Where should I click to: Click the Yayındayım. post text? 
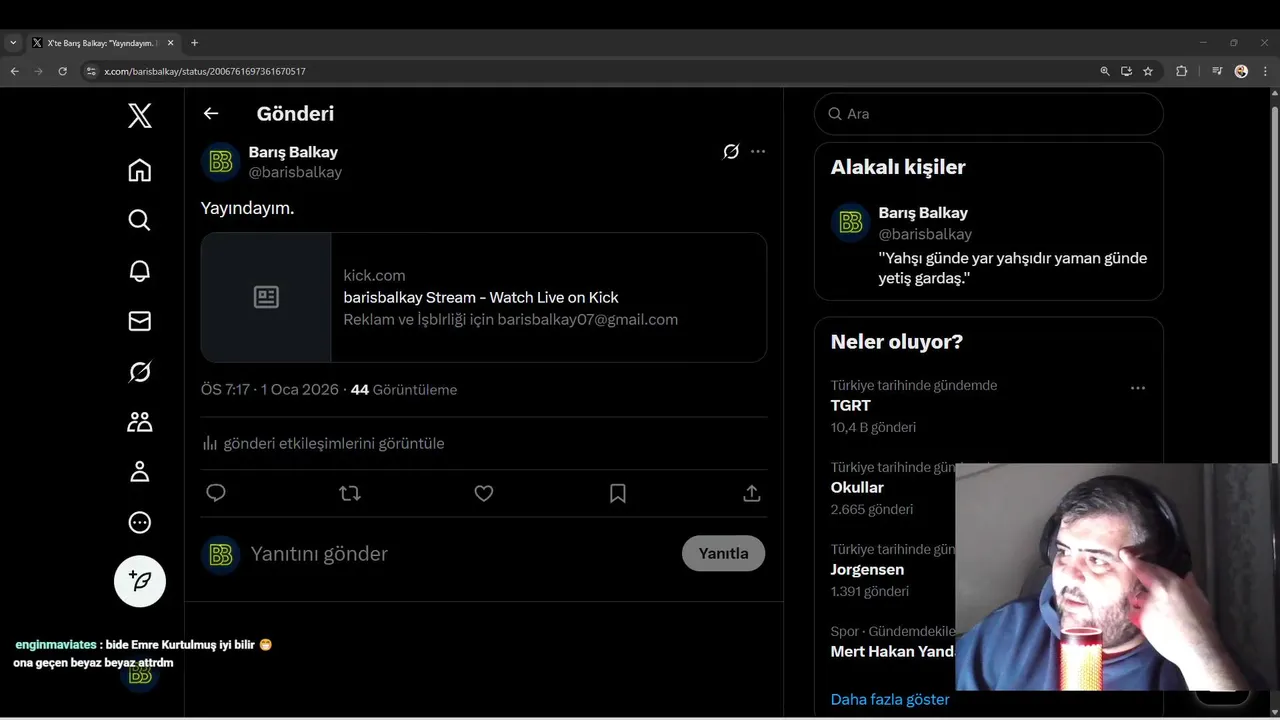click(x=247, y=208)
